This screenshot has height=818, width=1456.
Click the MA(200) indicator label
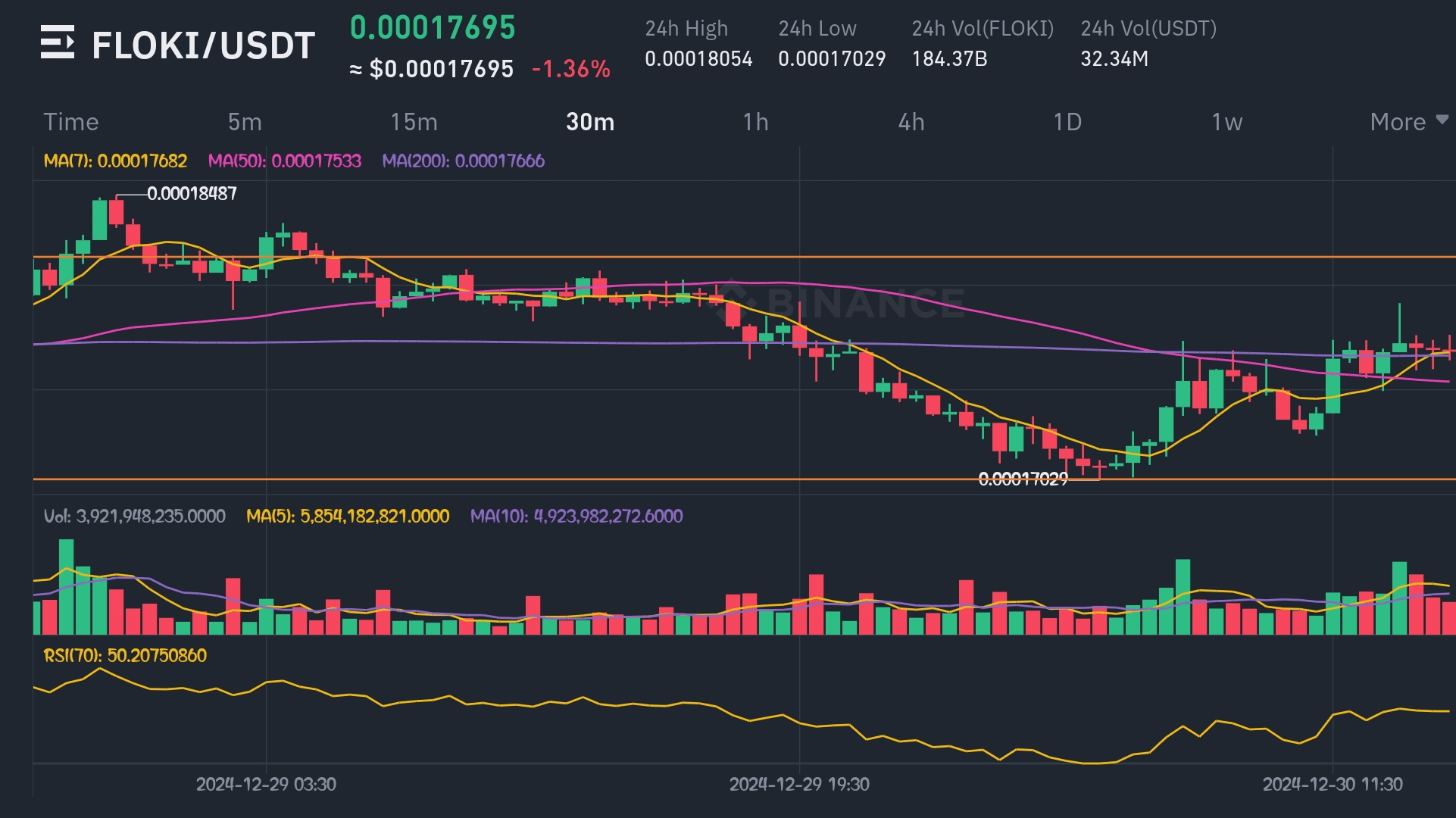coord(463,161)
